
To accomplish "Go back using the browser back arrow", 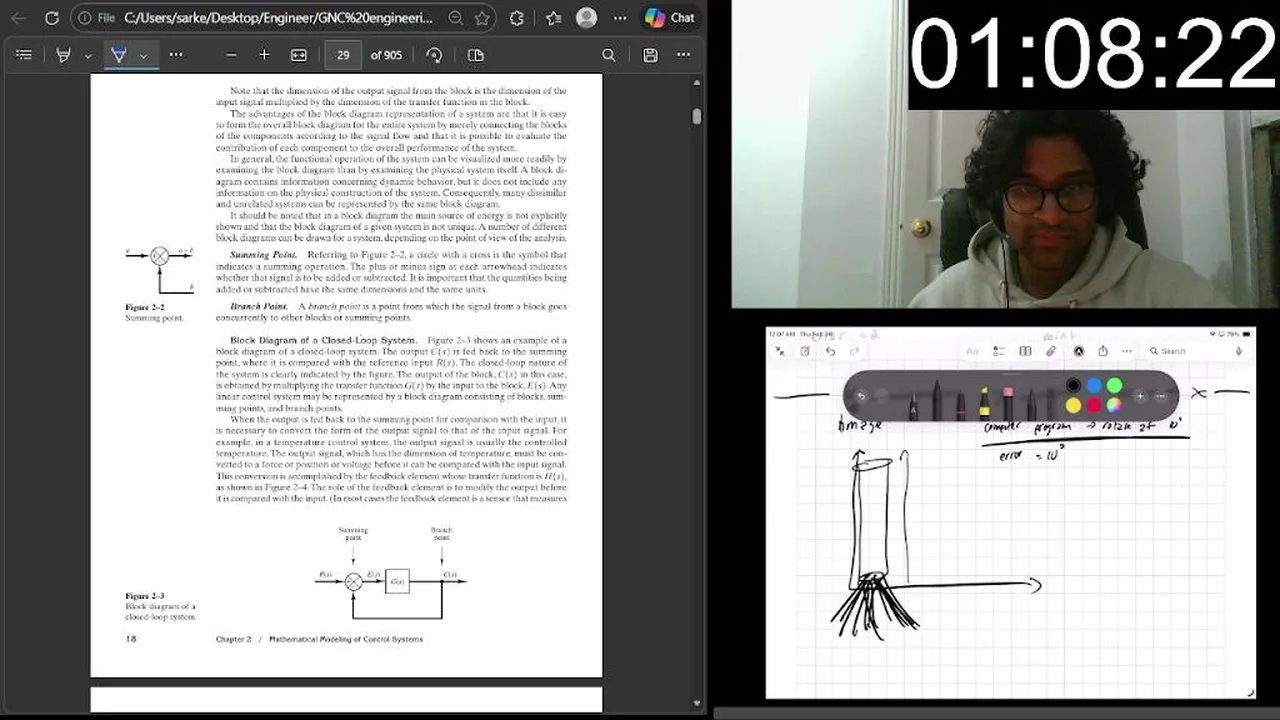I will tap(18, 18).
